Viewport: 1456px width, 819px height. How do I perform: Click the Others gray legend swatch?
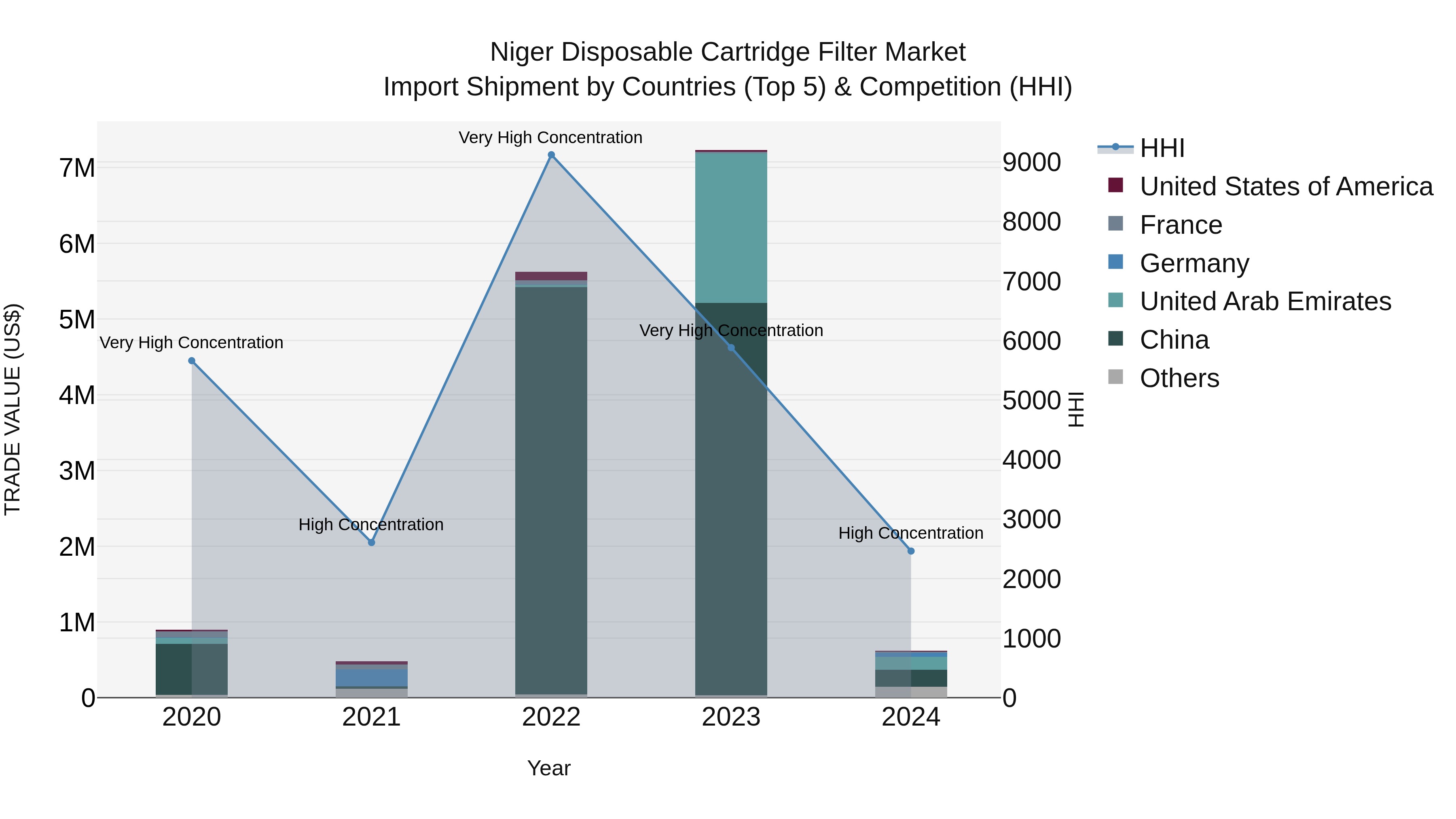[1115, 377]
